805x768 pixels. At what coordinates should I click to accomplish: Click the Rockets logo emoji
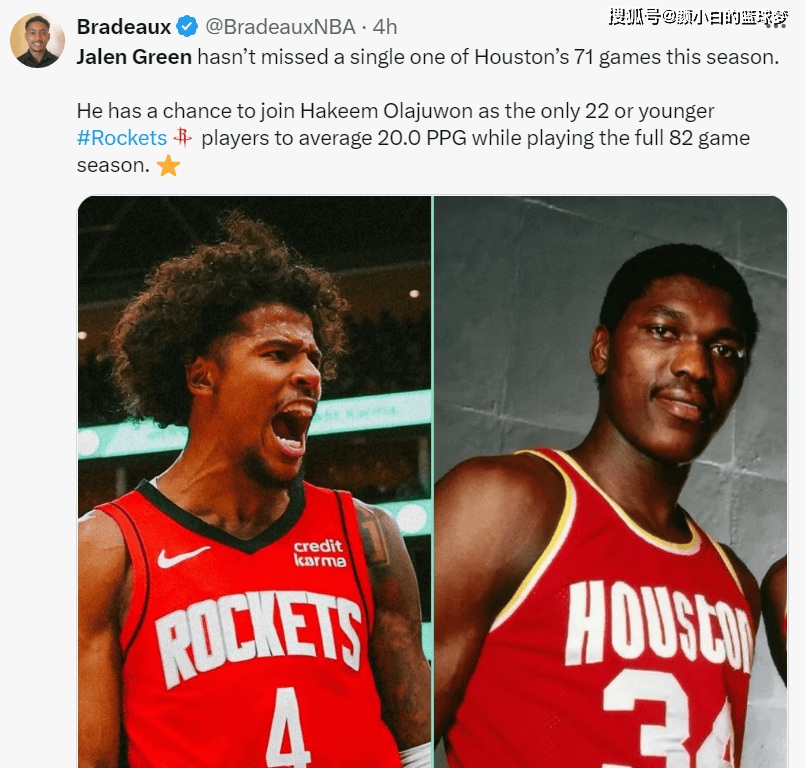(x=183, y=138)
